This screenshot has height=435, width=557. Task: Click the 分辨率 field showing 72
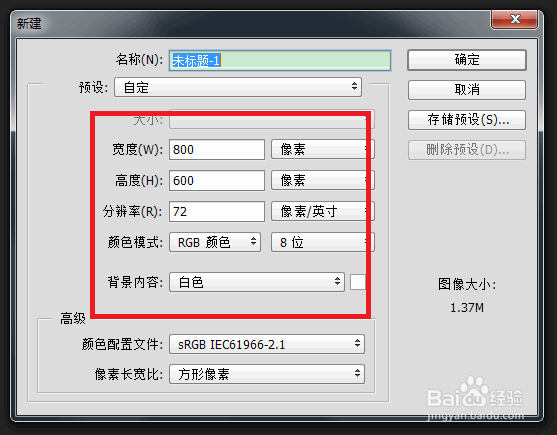point(217,212)
